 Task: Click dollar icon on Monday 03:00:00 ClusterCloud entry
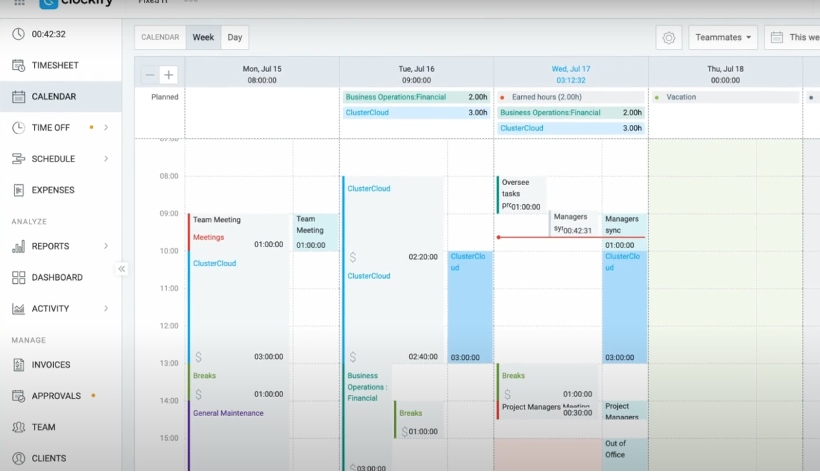click(198, 356)
